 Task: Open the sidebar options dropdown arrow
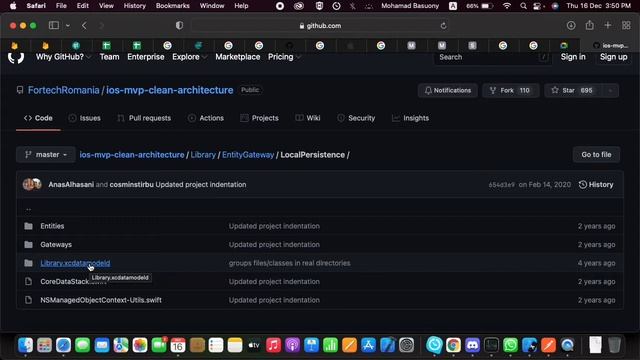point(68,25)
